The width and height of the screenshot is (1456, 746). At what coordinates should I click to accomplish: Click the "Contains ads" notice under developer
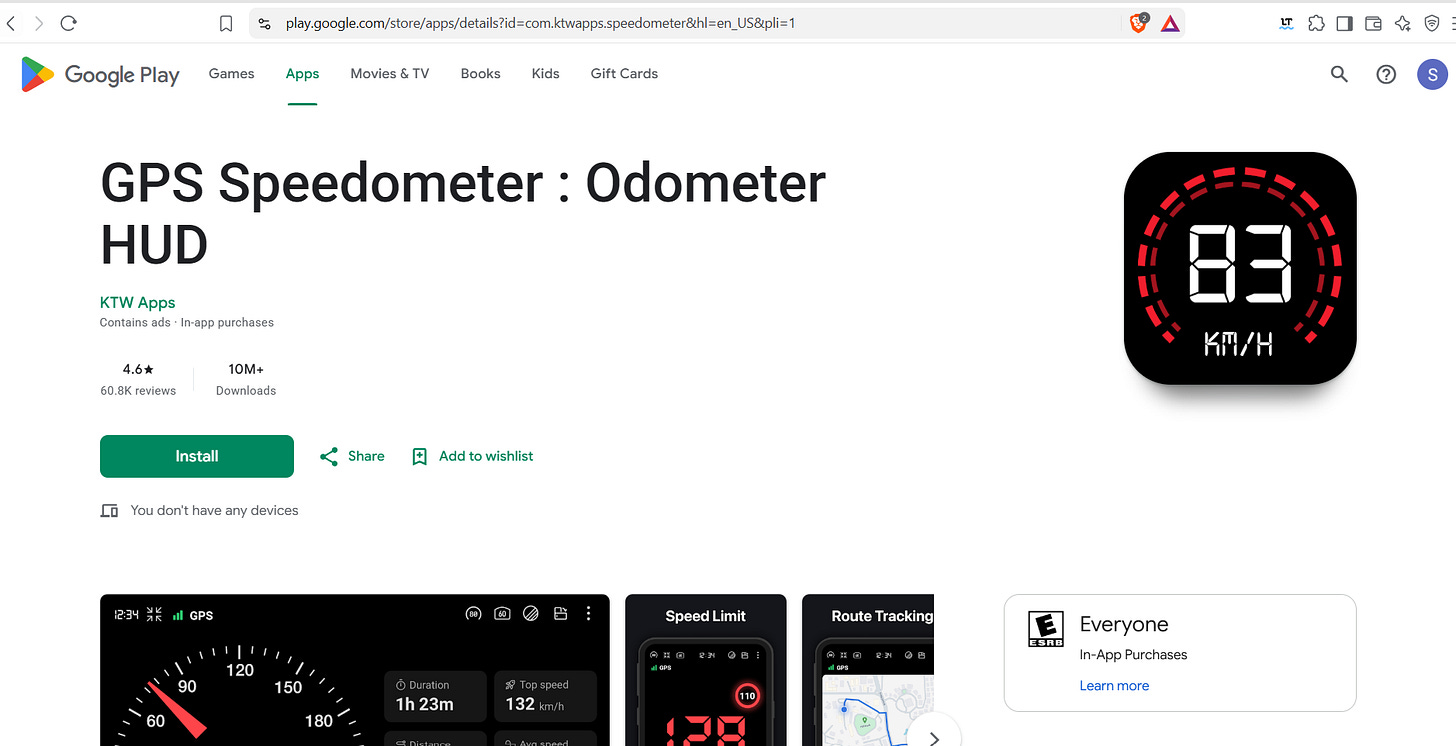(135, 323)
